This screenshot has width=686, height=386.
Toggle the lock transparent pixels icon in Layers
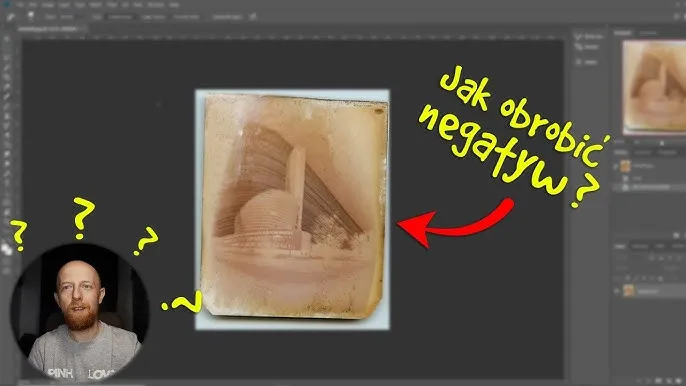628,278
